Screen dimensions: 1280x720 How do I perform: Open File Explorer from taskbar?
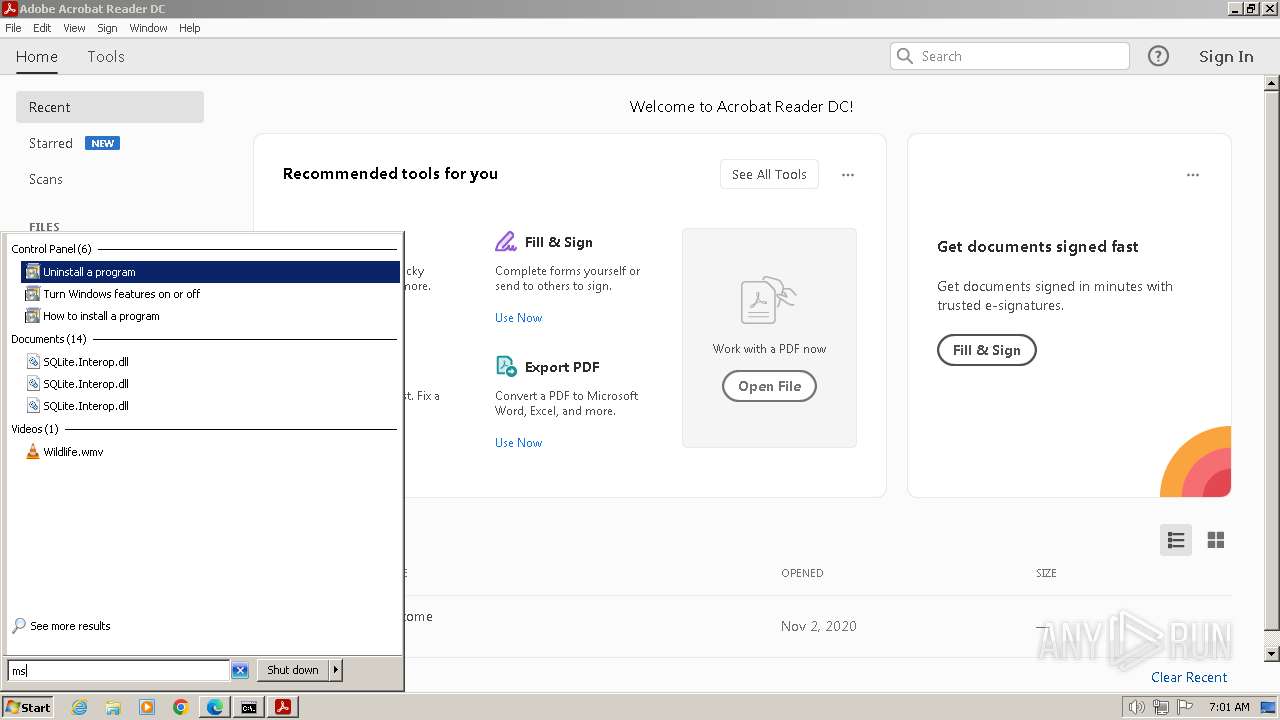point(113,707)
